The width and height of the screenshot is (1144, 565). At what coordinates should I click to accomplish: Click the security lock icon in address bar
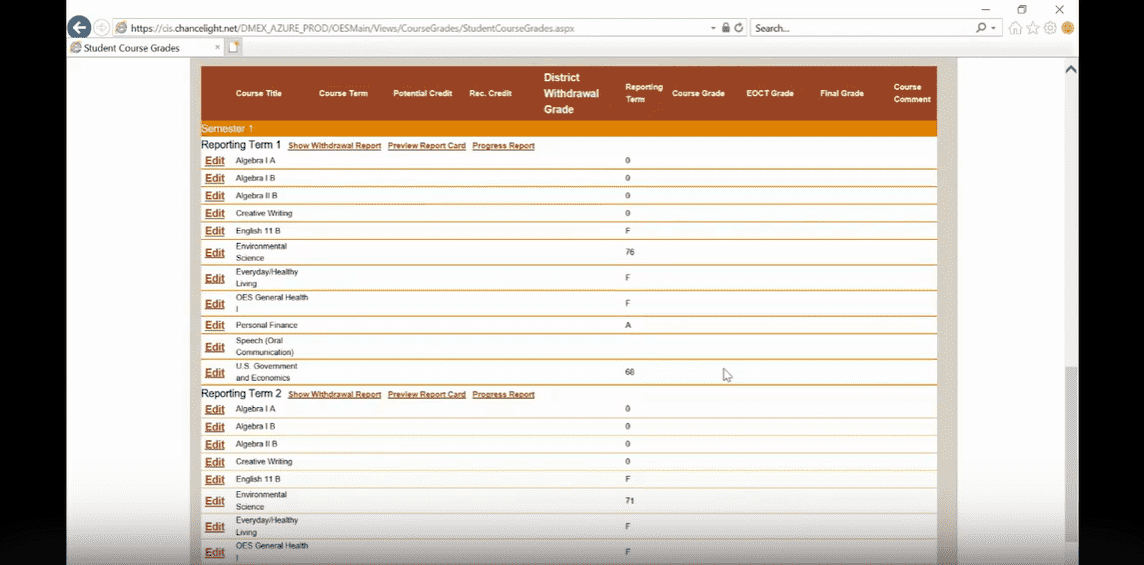coord(726,28)
